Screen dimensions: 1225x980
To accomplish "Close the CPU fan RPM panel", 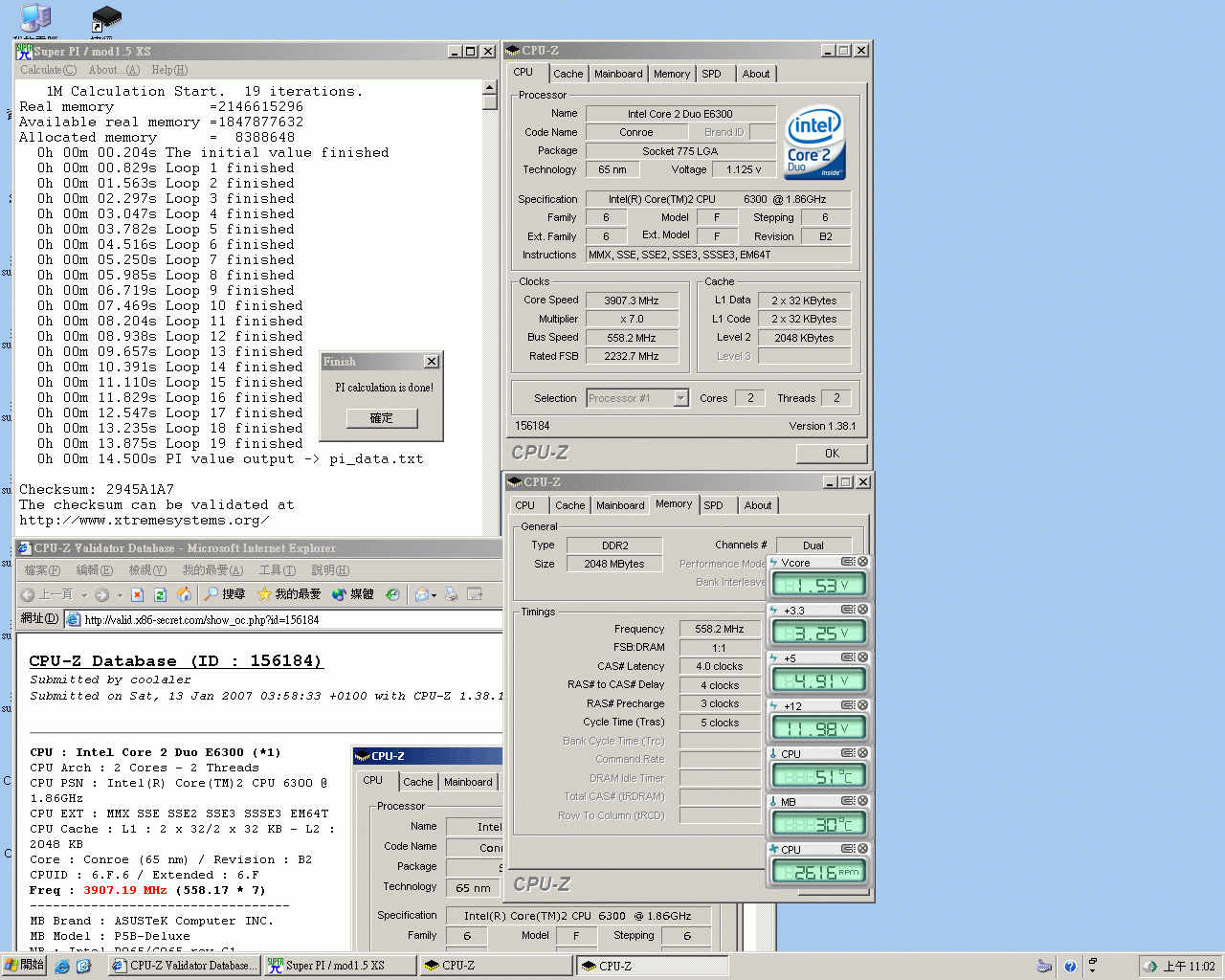I will (x=862, y=849).
